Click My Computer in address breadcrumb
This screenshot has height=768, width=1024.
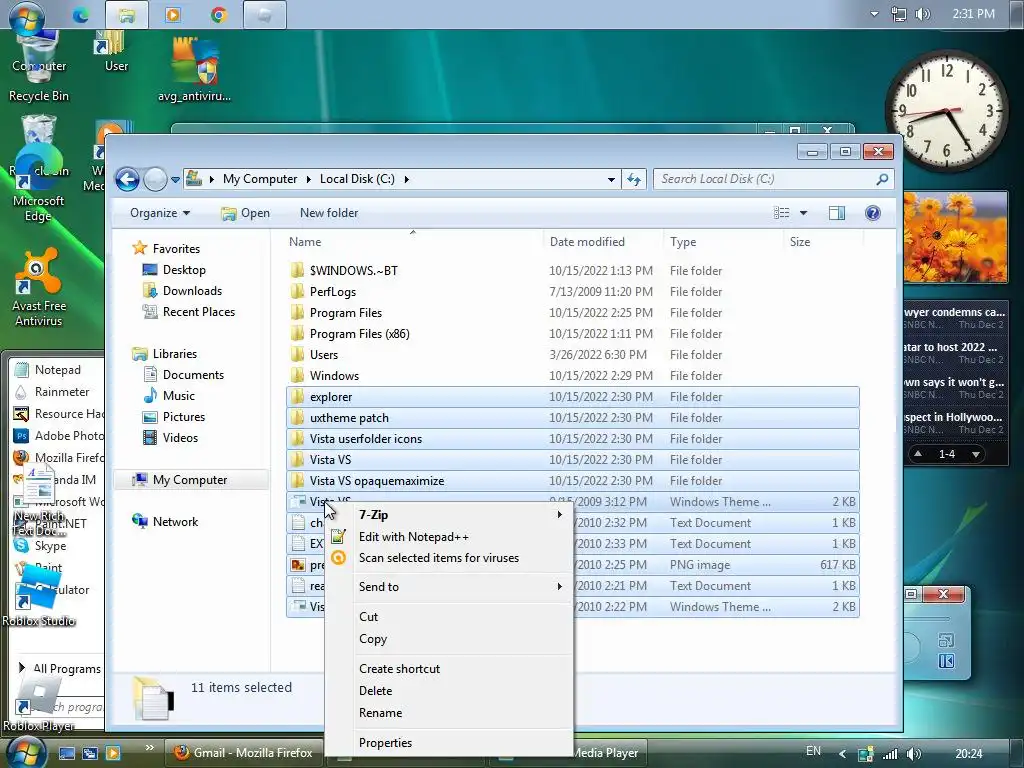[260, 179]
